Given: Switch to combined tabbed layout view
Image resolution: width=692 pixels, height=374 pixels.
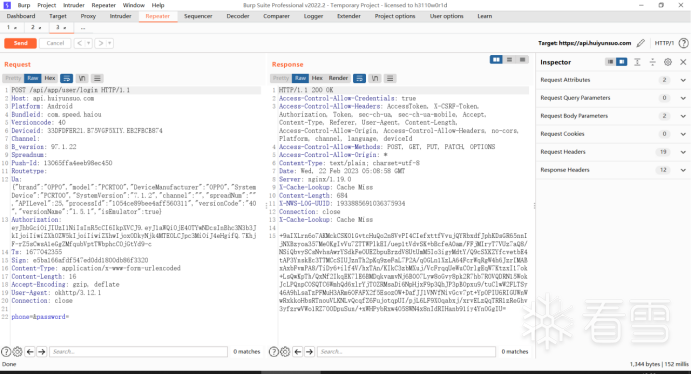Looking at the screenshot, I should [523, 60].
